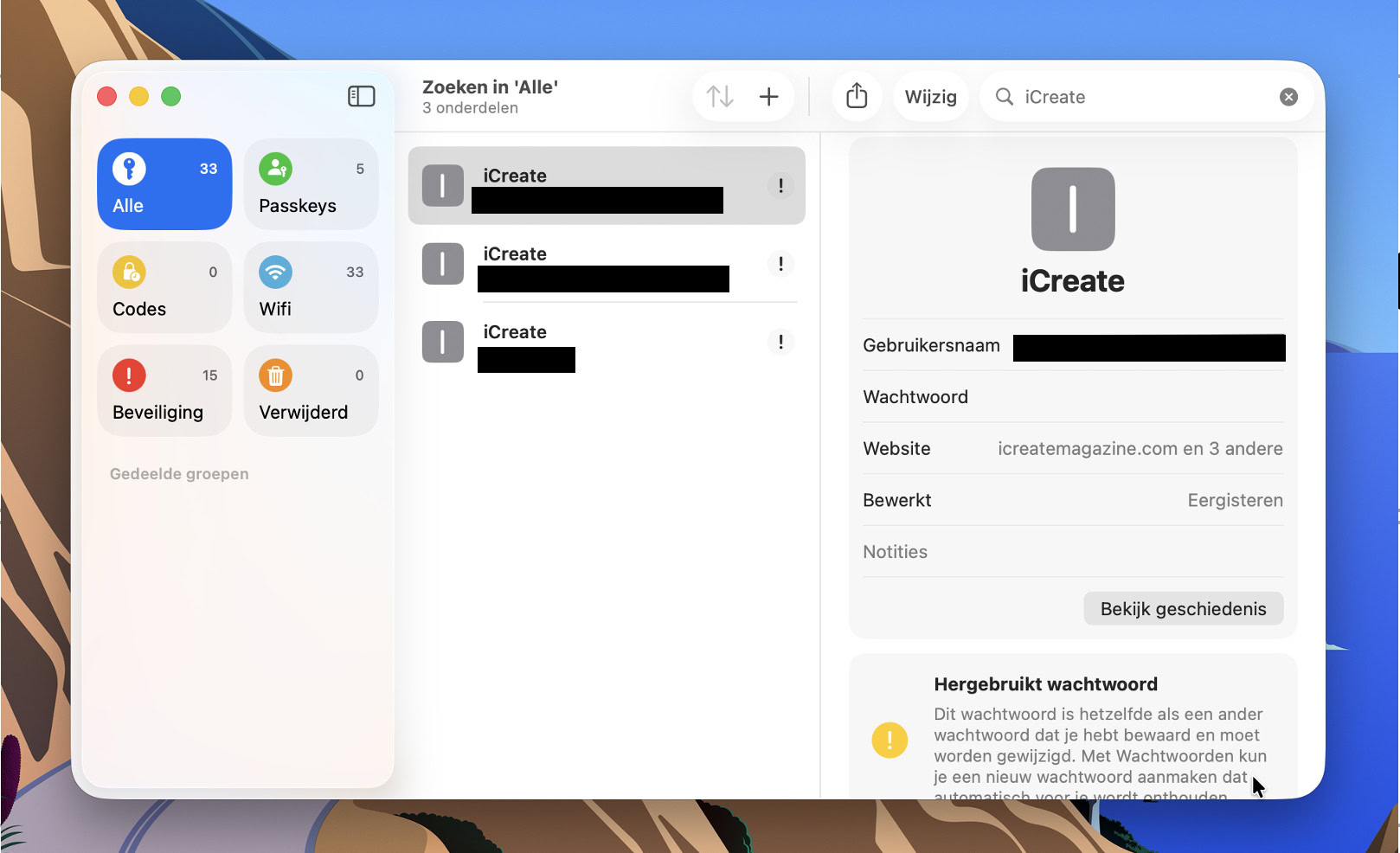Click the Hergebruikt wachtwoord heading
Viewport: 1400px width, 853px height.
click(x=1045, y=684)
